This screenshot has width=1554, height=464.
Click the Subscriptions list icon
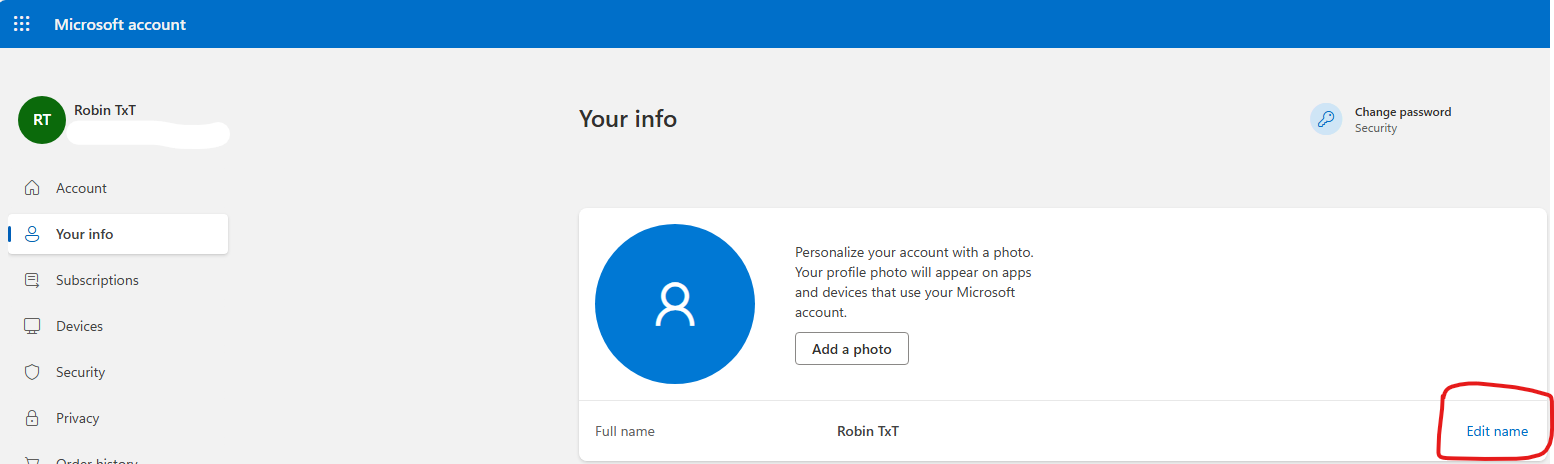pyautogui.click(x=32, y=280)
